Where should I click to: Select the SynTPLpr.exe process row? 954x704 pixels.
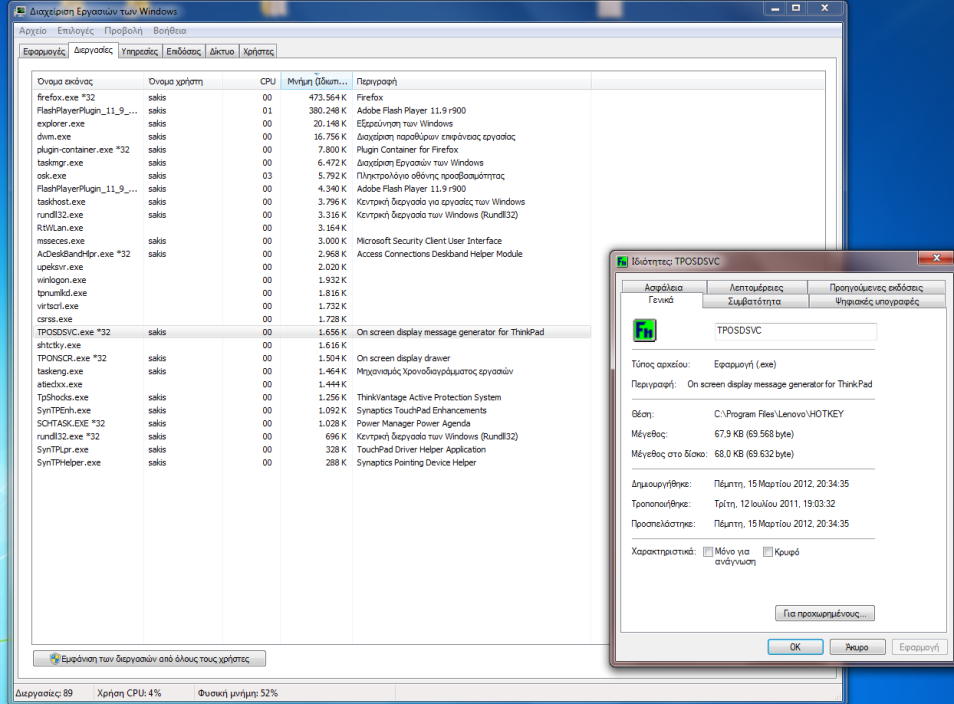click(312, 450)
